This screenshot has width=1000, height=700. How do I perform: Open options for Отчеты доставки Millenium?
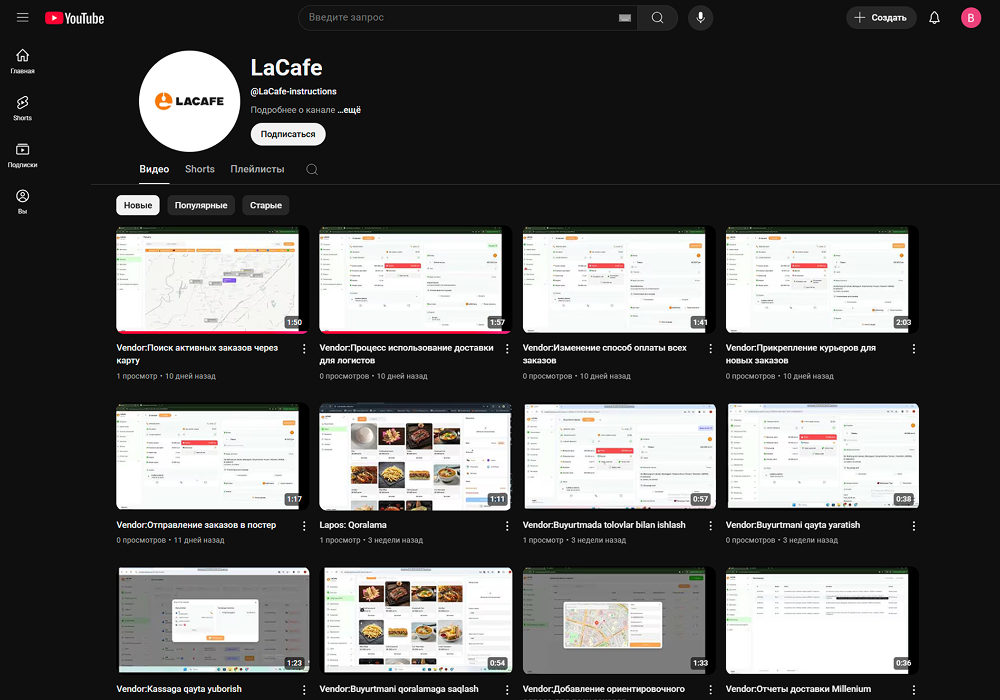tap(914, 690)
